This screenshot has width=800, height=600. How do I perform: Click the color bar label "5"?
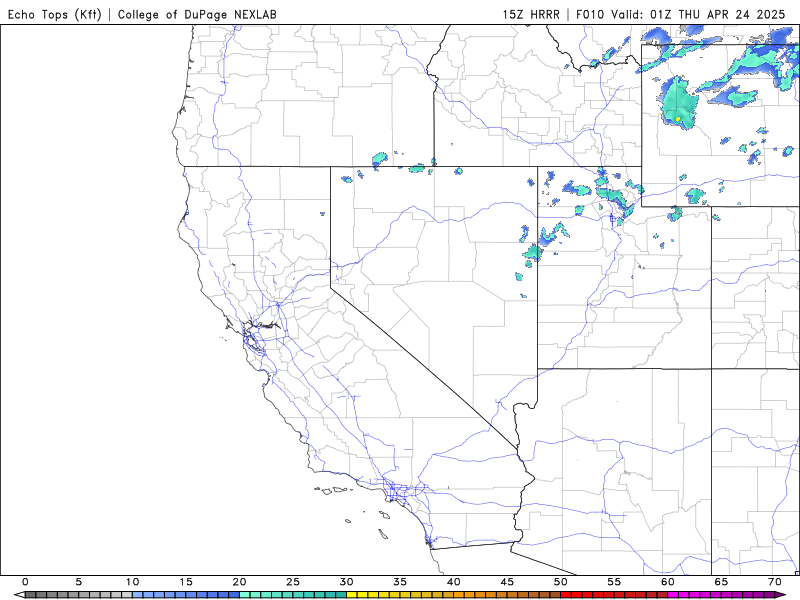(79, 582)
